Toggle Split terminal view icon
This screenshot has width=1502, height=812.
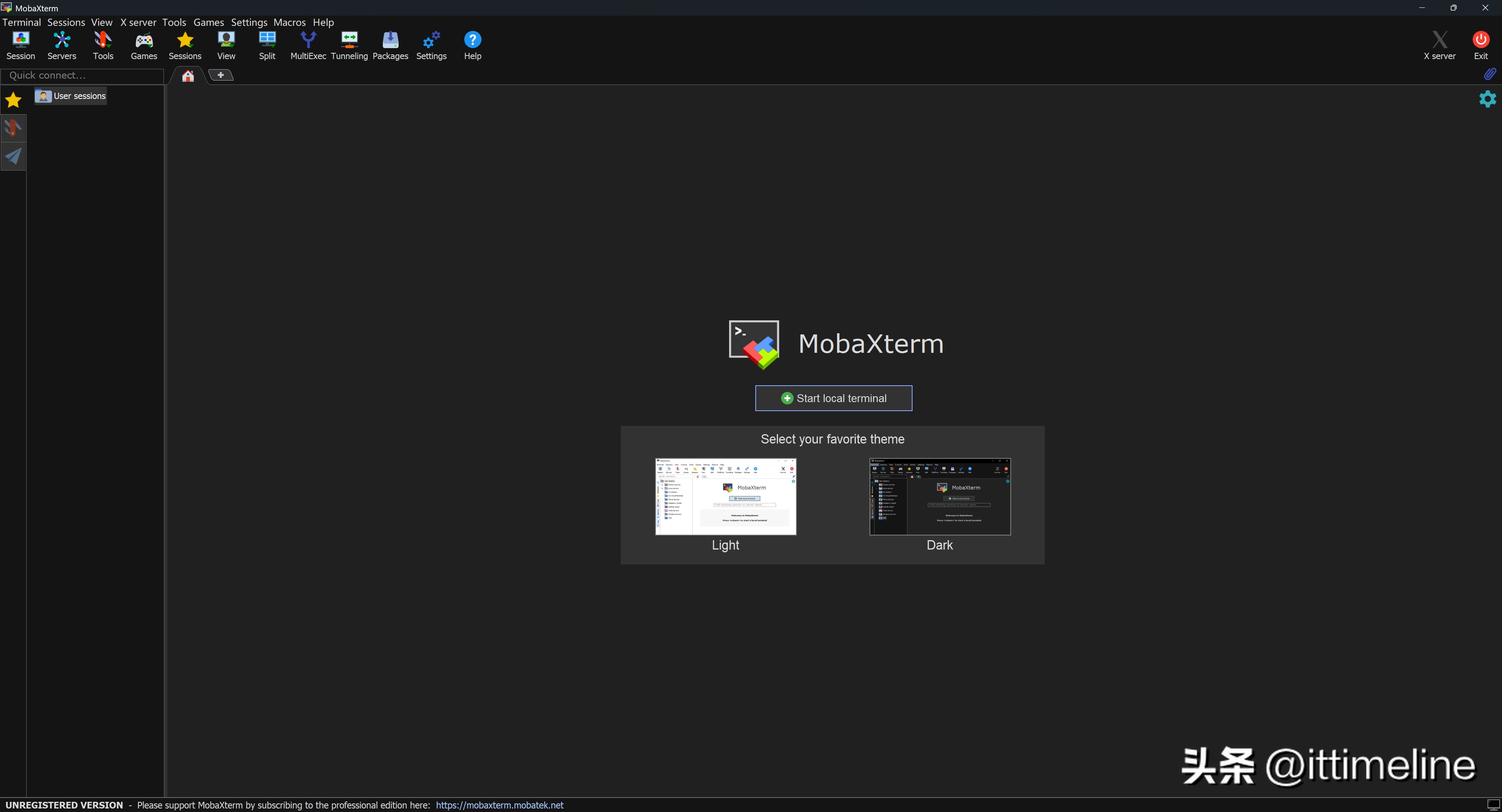tap(267, 45)
